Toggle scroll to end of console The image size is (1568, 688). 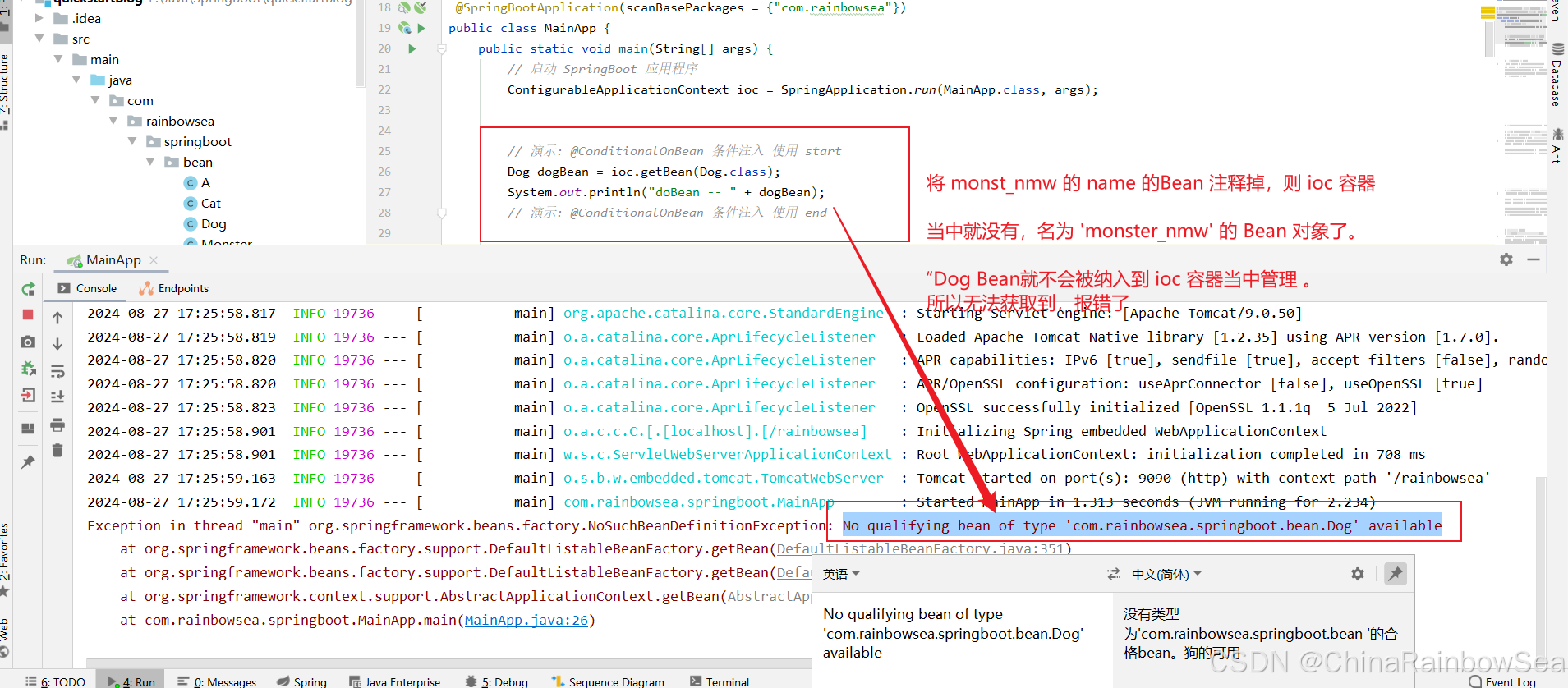coord(57,397)
